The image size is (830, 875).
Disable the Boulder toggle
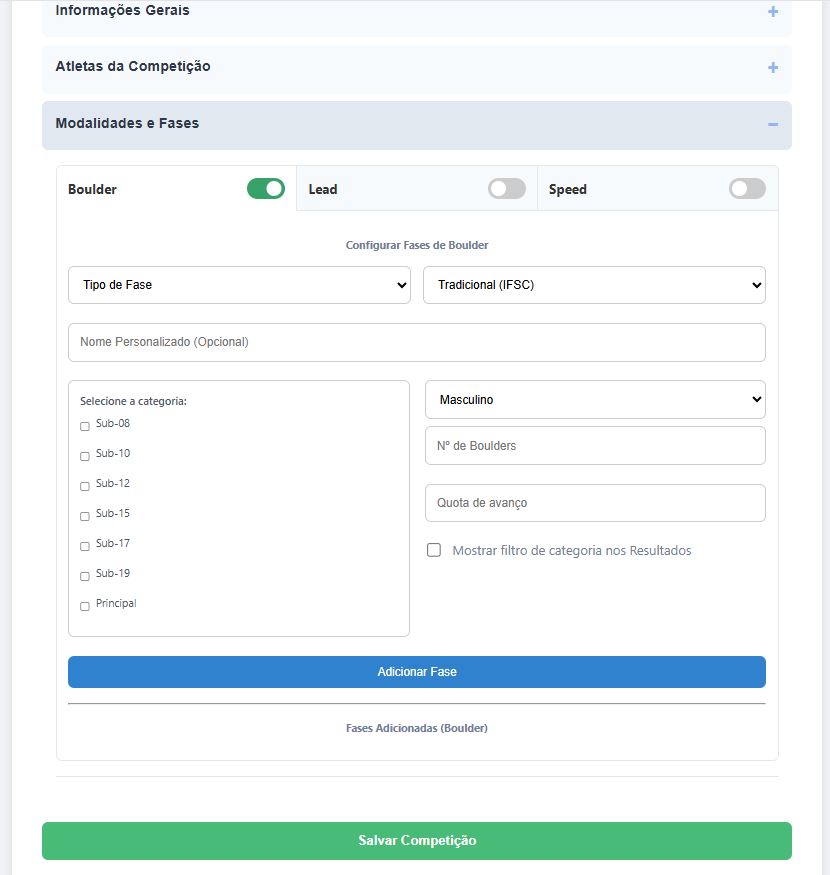264,188
